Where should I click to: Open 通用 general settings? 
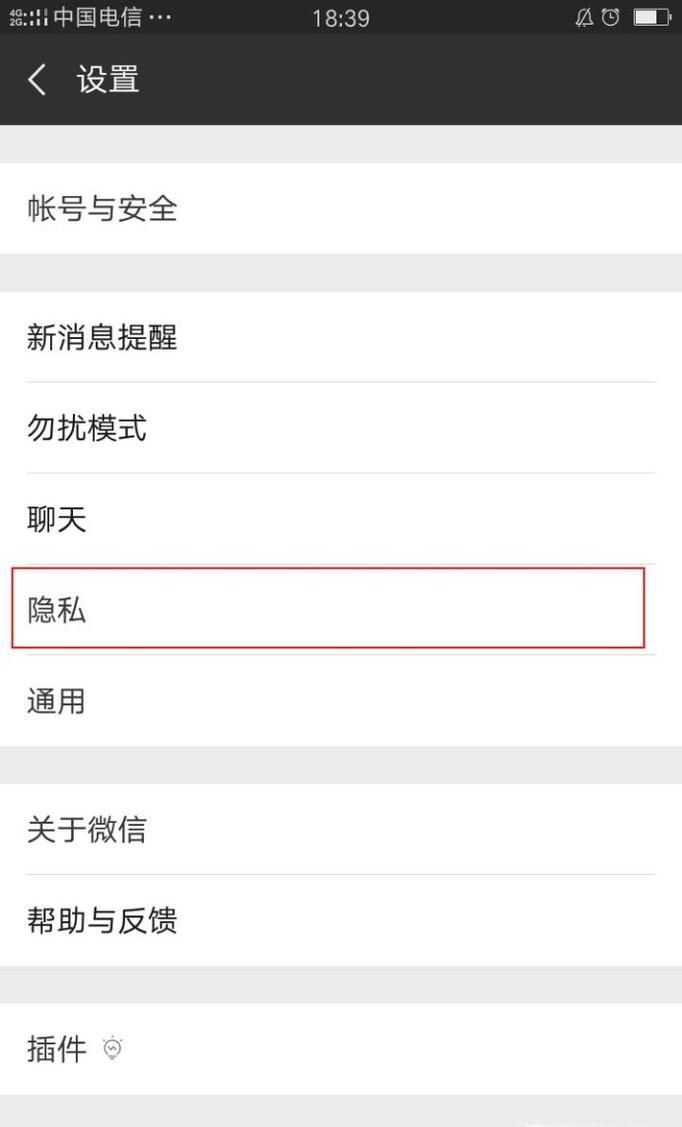(x=53, y=701)
